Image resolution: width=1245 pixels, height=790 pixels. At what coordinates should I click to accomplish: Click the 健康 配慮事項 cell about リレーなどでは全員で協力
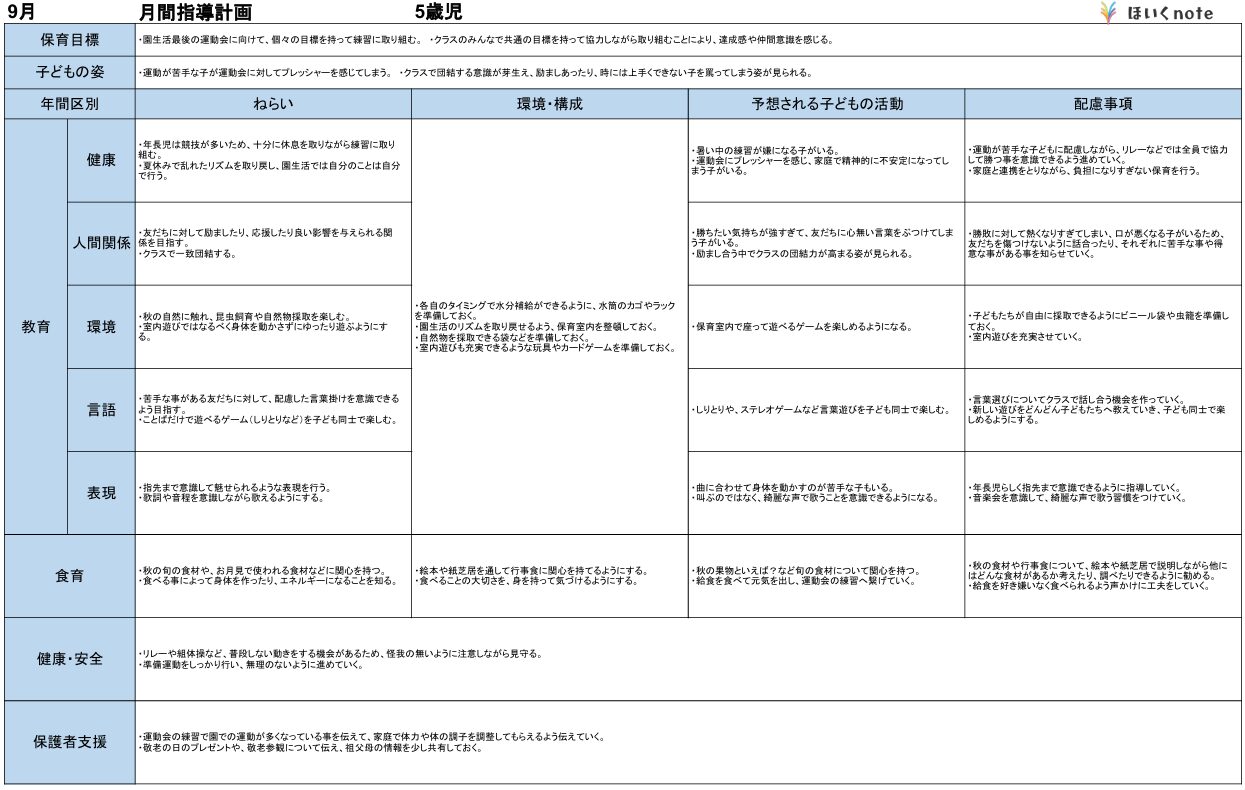click(1103, 160)
